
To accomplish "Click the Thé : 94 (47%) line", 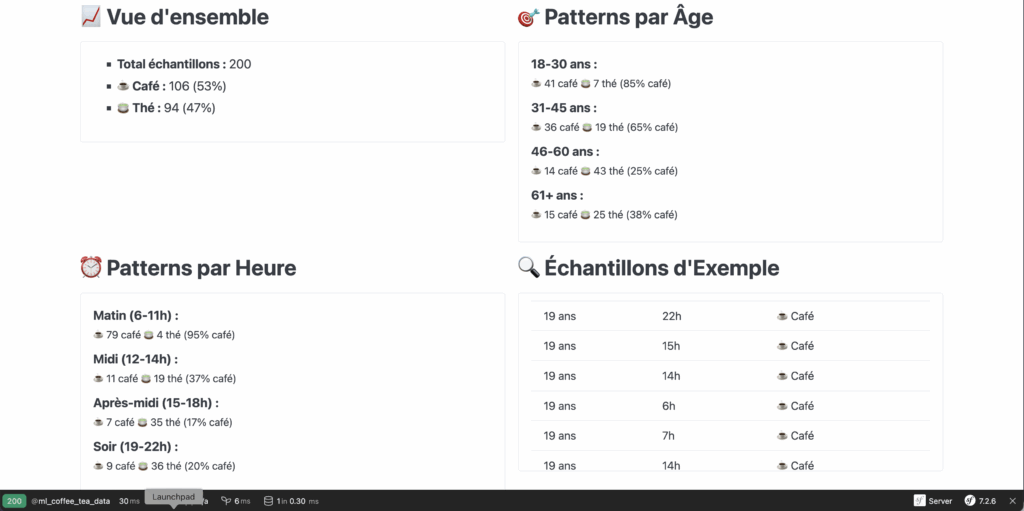I will [166, 108].
